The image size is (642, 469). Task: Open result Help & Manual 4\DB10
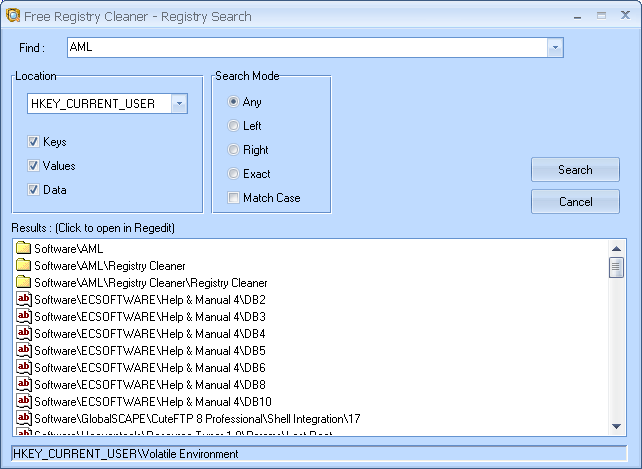(x=153, y=402)
